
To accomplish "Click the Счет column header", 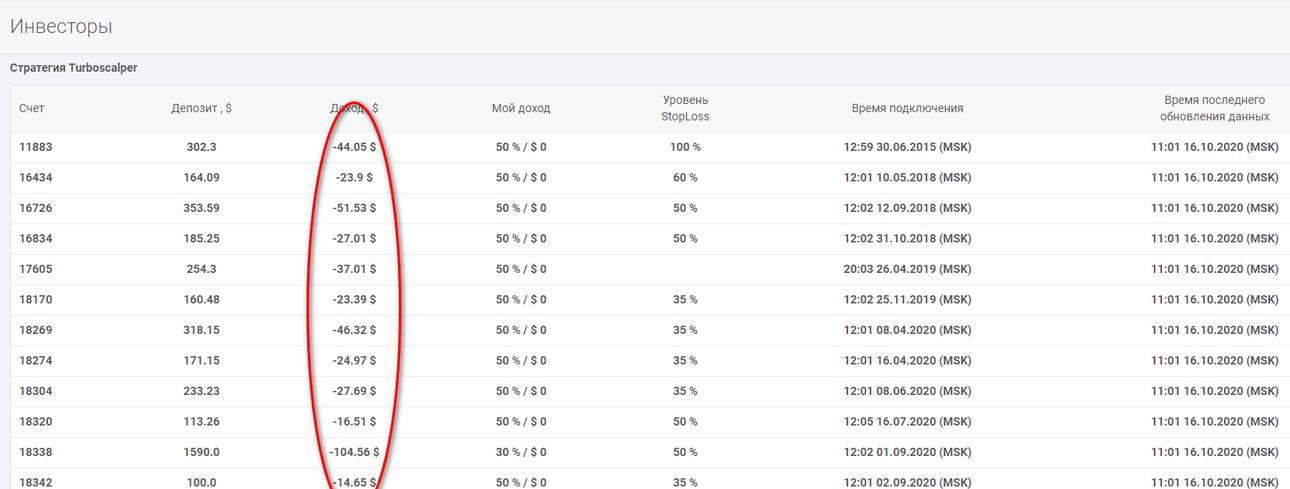I will tap(32, 108).
